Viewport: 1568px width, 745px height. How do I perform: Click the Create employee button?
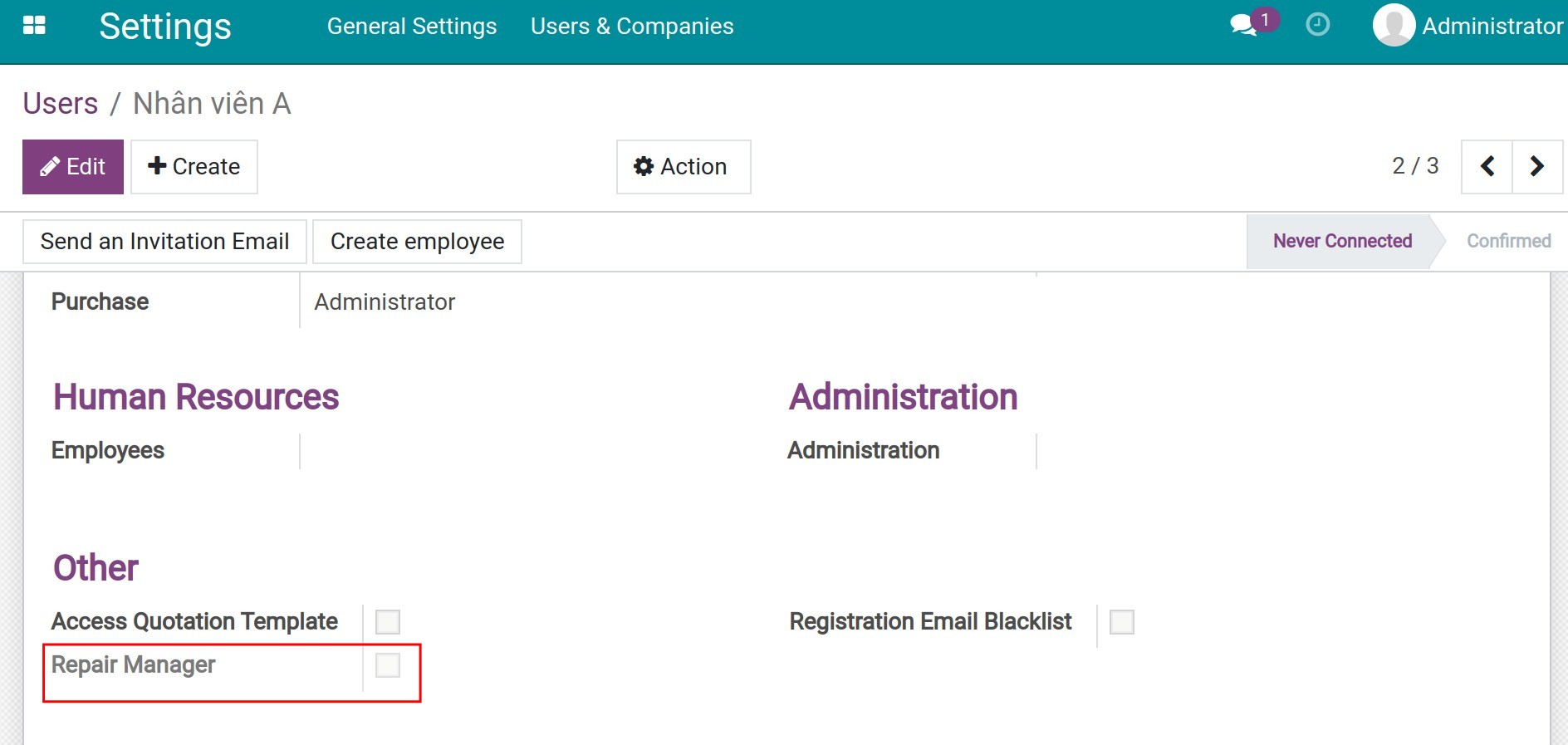pos(417,242)
